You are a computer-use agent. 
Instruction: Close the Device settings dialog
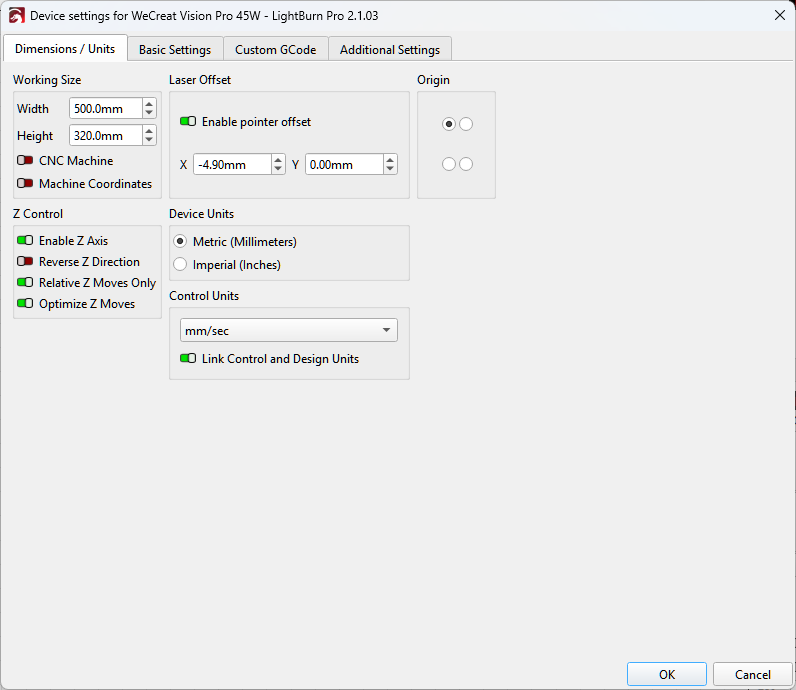click(x=780, y=15)
